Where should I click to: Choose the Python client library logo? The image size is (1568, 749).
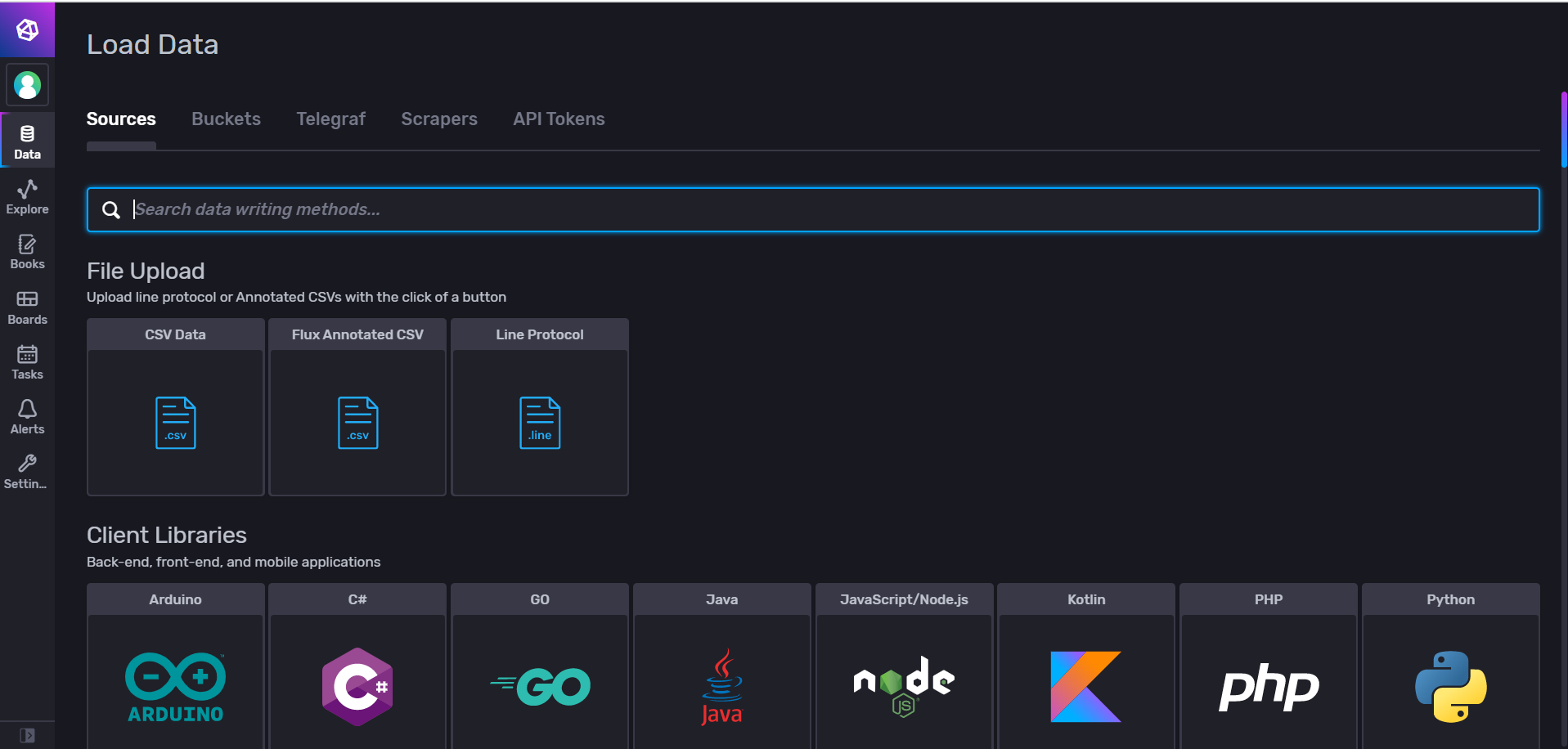(x=1451, y=687)
